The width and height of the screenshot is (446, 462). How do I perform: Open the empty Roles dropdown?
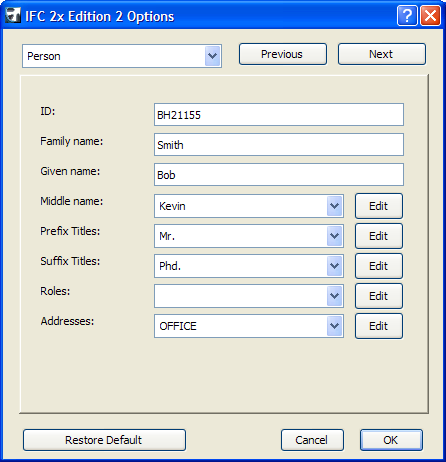249,296
